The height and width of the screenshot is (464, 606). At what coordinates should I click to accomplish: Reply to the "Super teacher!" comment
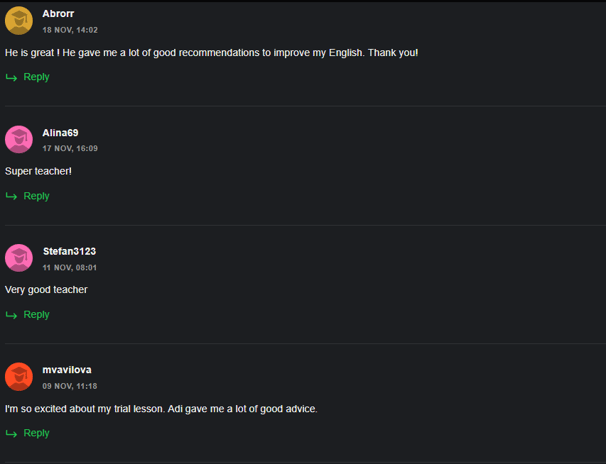pos(36,196)
